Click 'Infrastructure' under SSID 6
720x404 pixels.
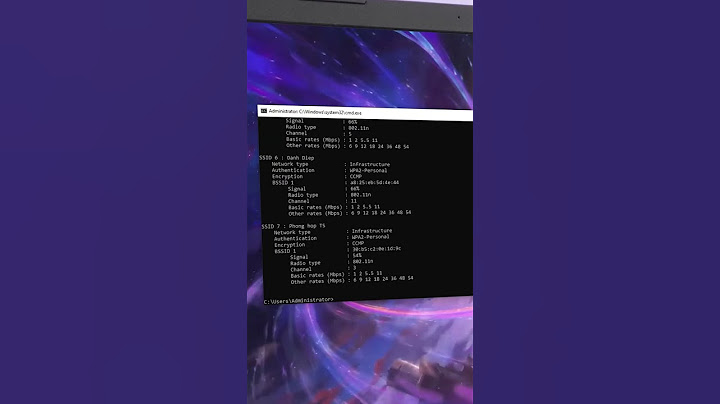(x=370, y=164)
